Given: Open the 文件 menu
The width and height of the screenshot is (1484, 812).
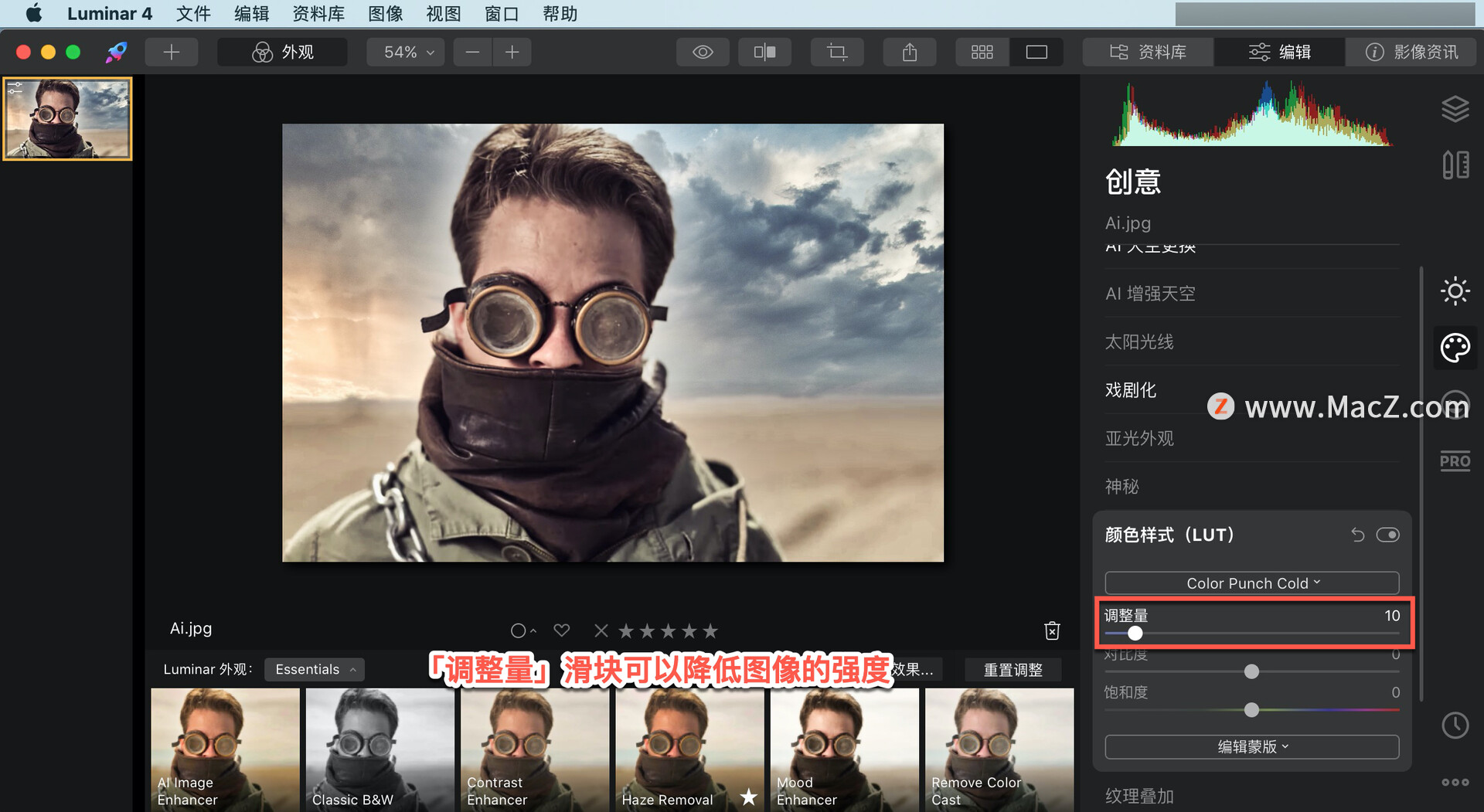Looking at the screenshot, I should (193, 13).
